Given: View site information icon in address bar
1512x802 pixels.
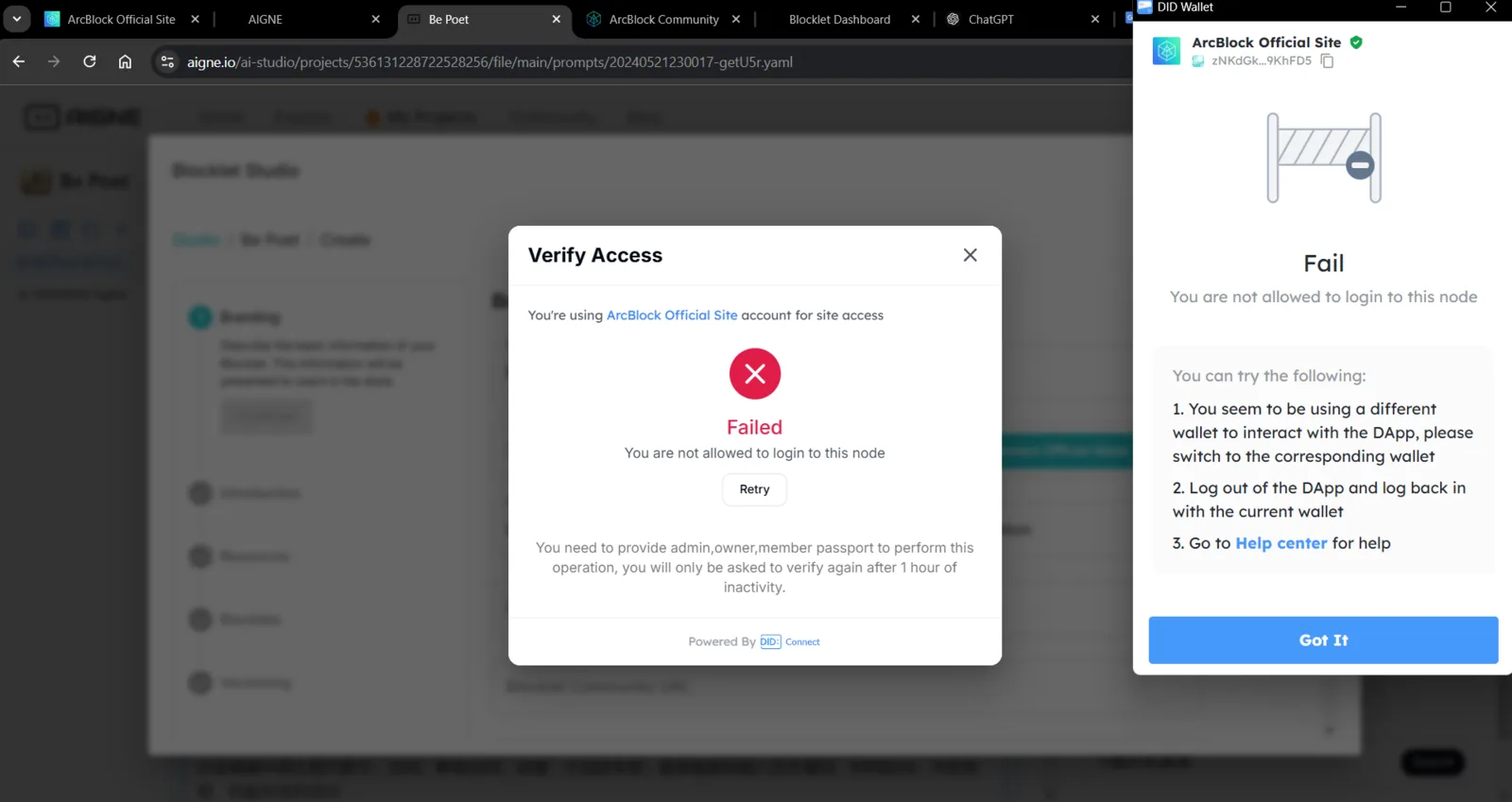Looking at the screenshot, I should (167, 61).
